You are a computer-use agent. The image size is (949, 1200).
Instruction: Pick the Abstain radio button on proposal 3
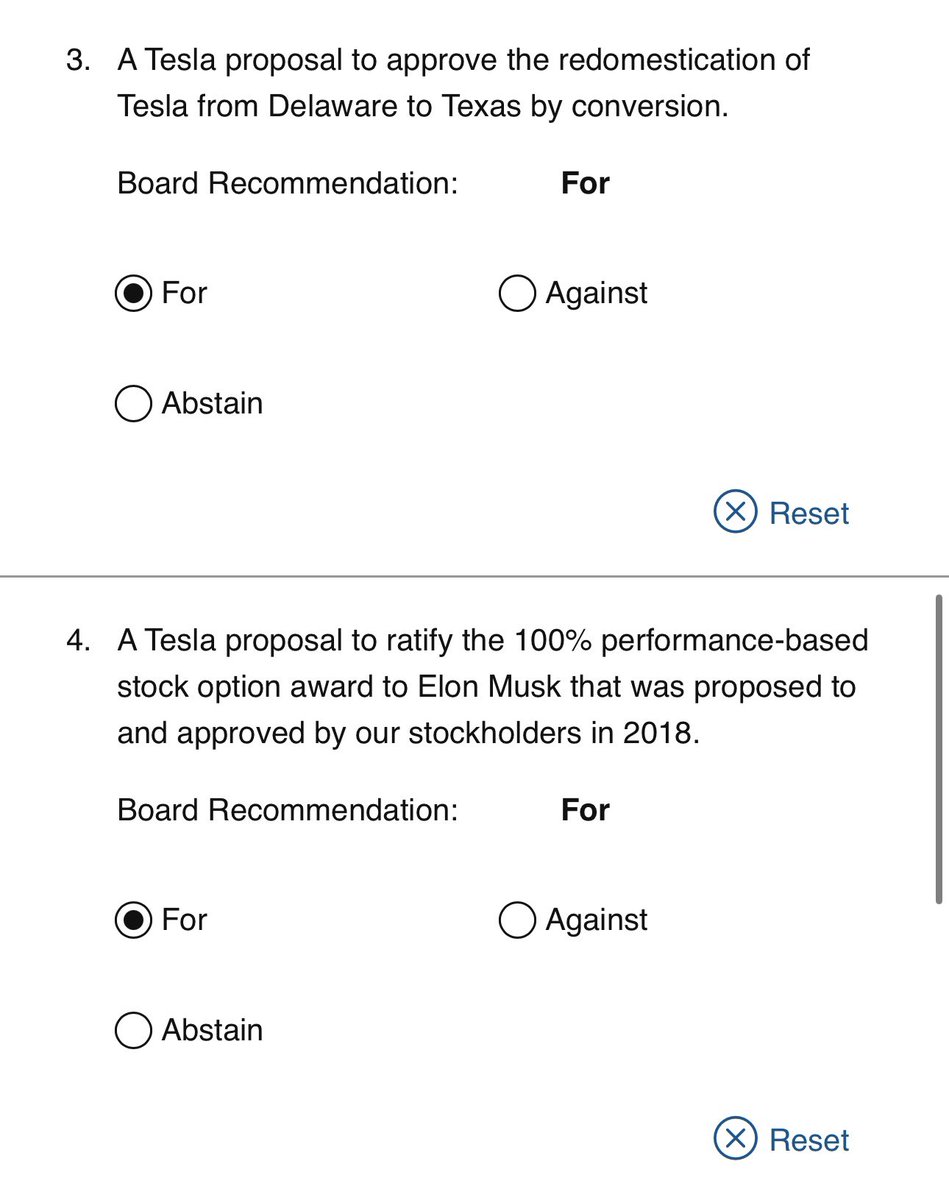pyautogui.click(x=133, y=404)
